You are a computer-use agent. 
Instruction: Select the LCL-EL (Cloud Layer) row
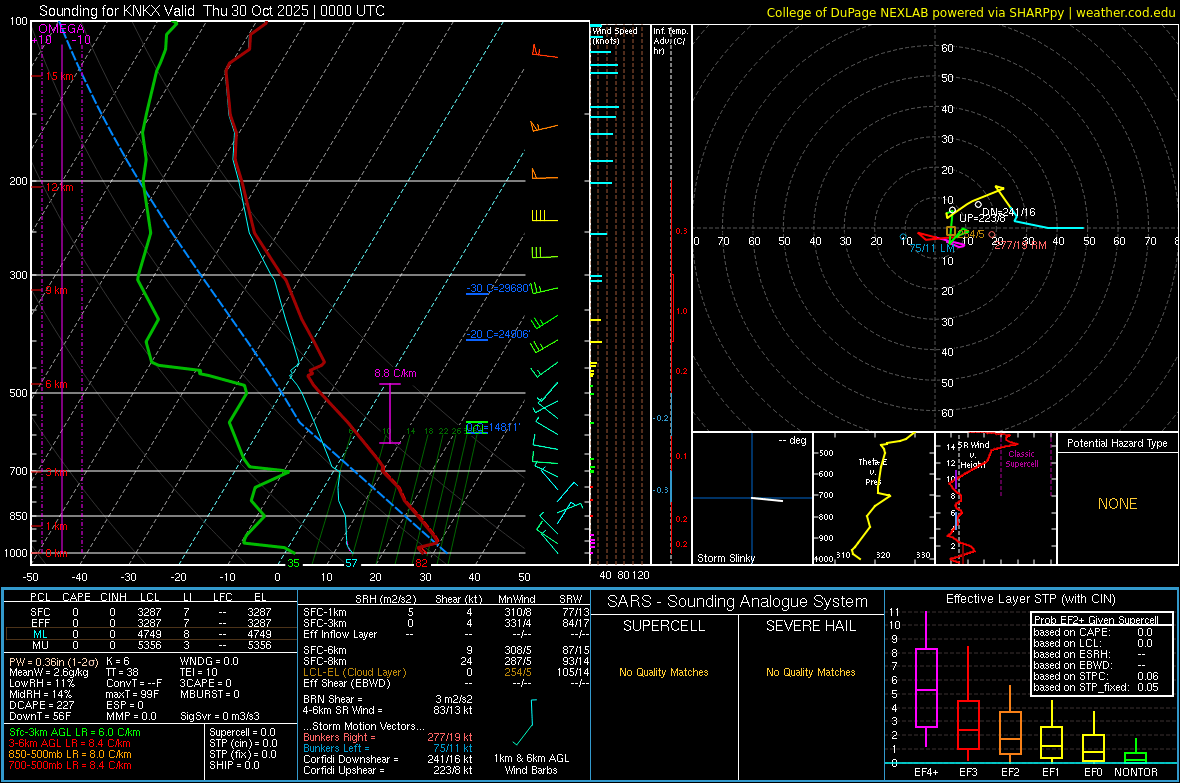pos(446,672)
